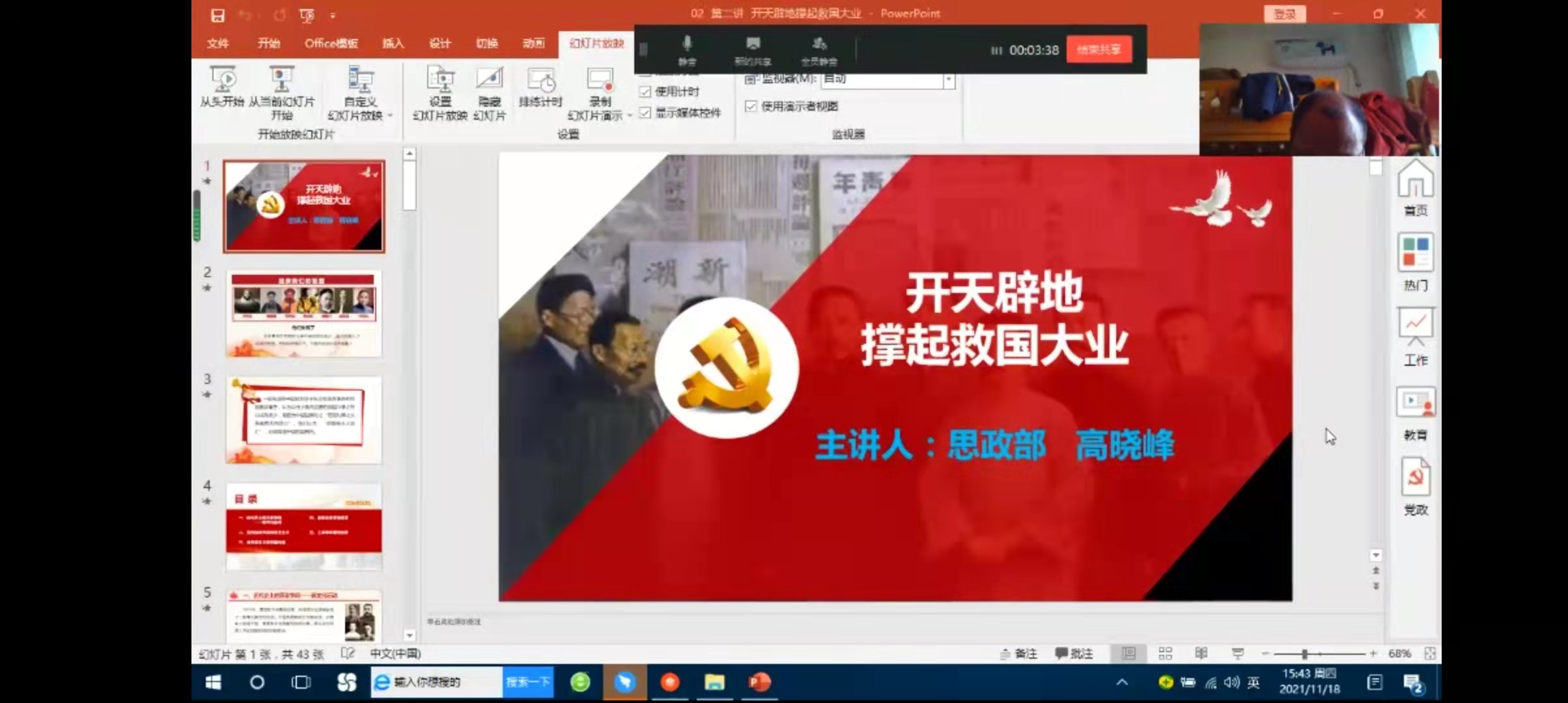Image resolution: width=1568 pixels, height=703 pixels.
Task: Toggle 使用演示者视图 checkbox
Action: 751,106
